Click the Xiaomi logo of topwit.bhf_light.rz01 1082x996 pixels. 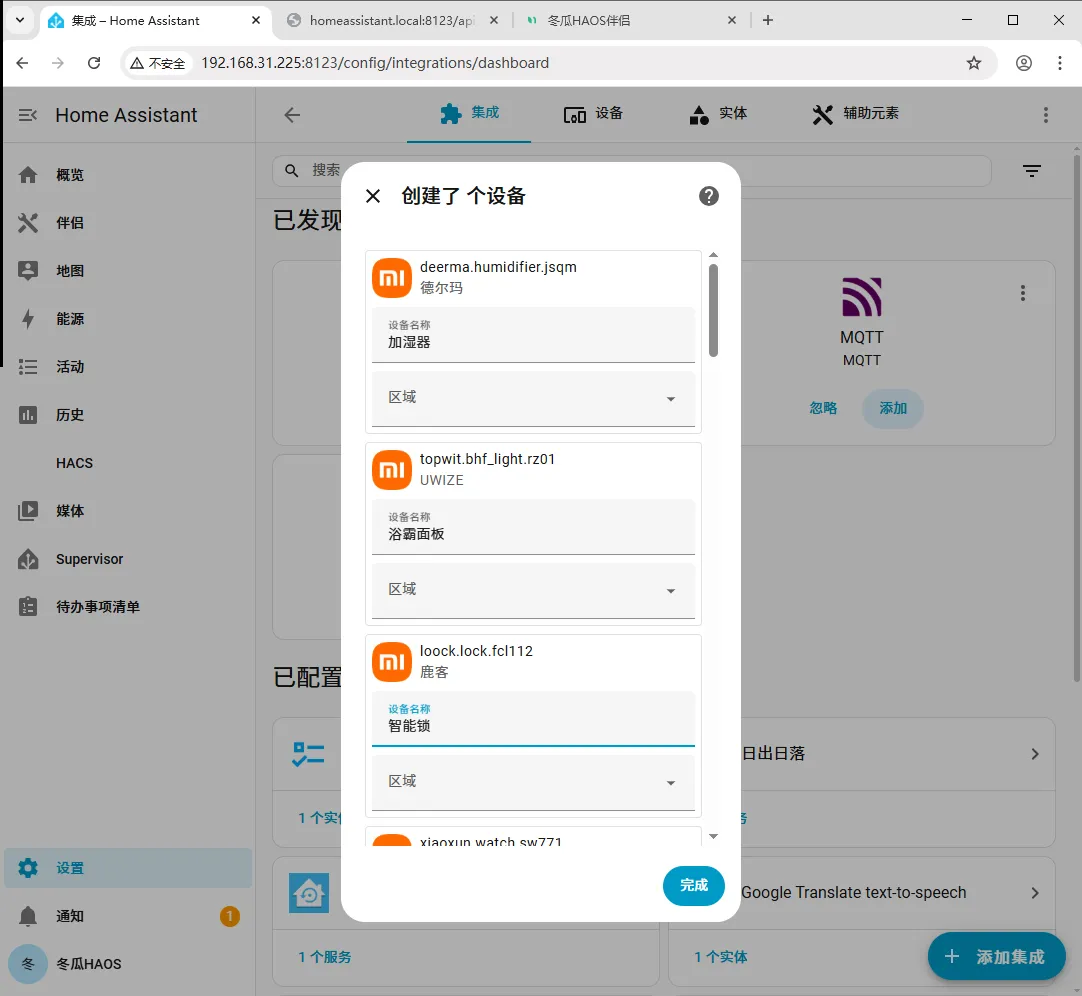pos(392,469)
